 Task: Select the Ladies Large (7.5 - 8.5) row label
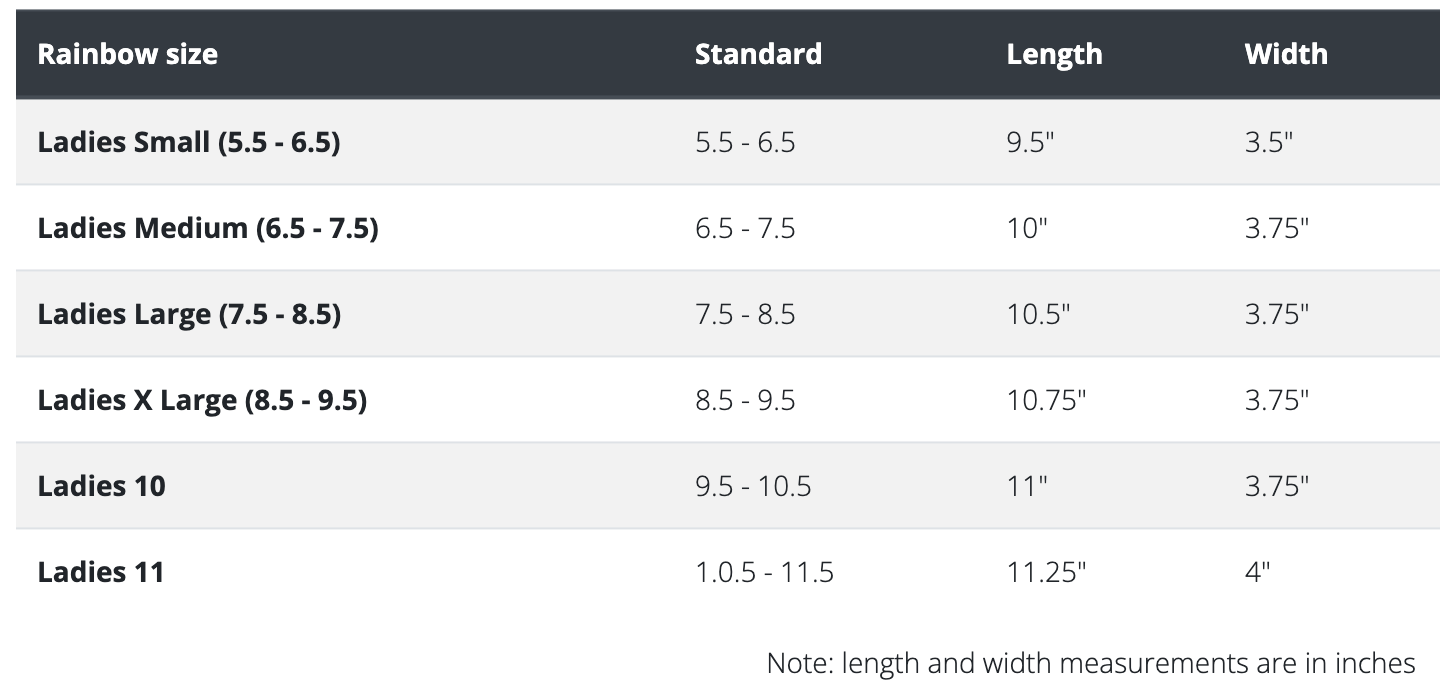[x=189, y=314]
